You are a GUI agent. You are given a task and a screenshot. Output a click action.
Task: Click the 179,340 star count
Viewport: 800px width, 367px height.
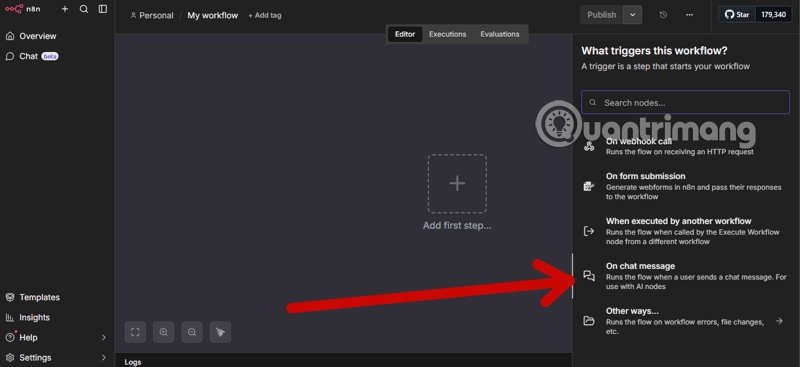point(773,15)
